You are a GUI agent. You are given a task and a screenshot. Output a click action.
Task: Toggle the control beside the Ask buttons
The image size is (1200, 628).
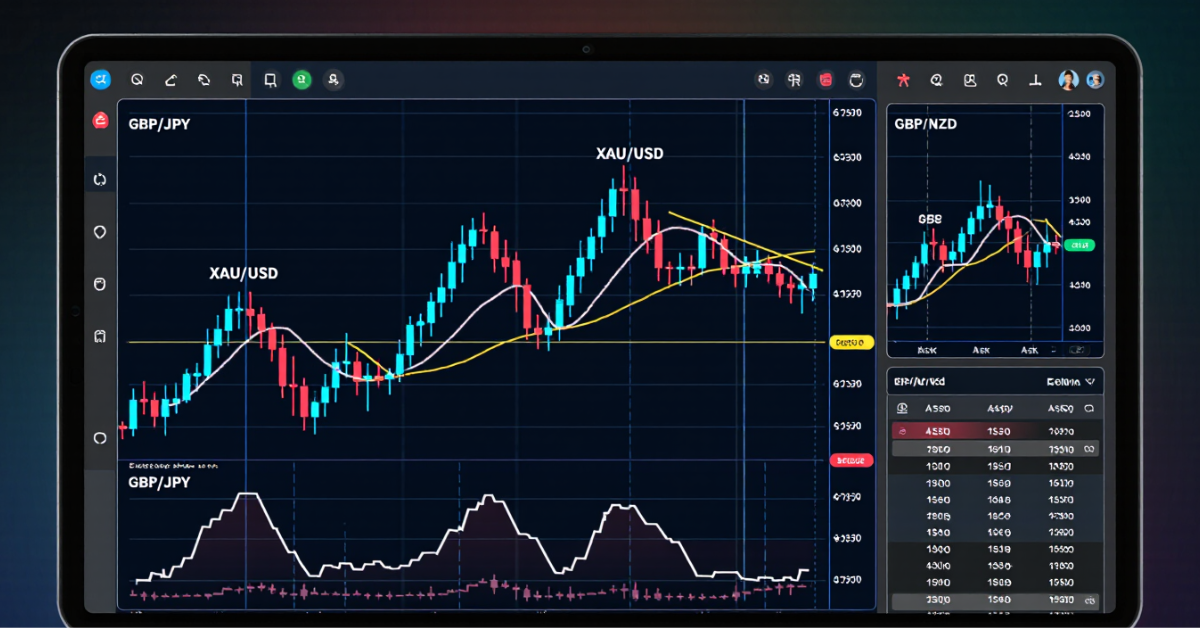pyautogui.click(x=1077, y=350)
